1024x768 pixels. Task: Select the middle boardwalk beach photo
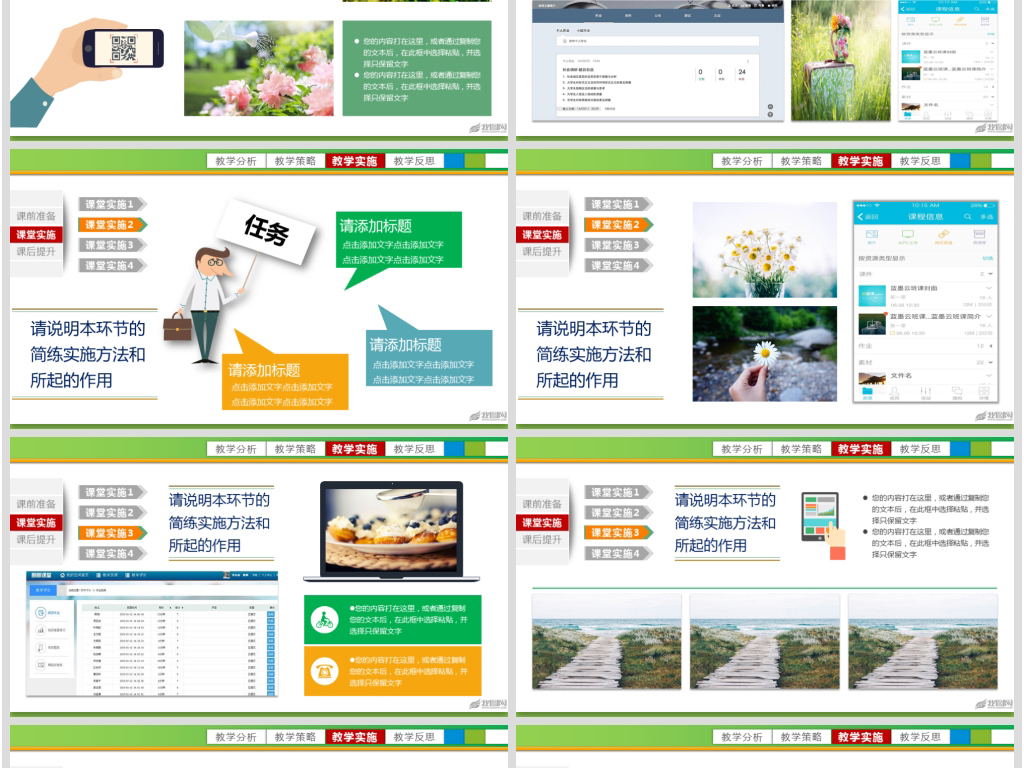click(766, 642)
